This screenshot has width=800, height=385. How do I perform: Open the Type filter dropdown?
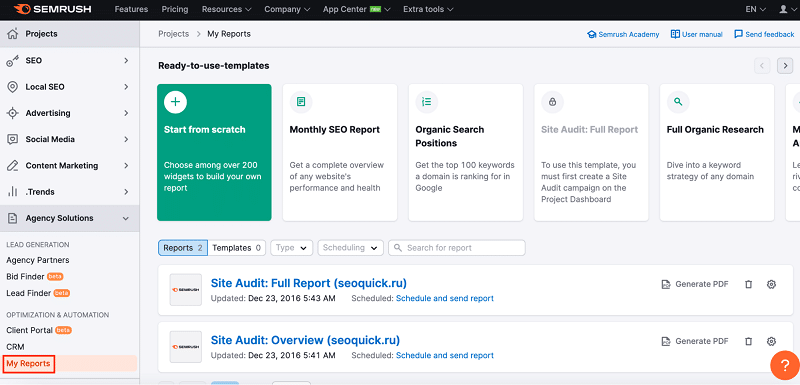pos(291,248)
